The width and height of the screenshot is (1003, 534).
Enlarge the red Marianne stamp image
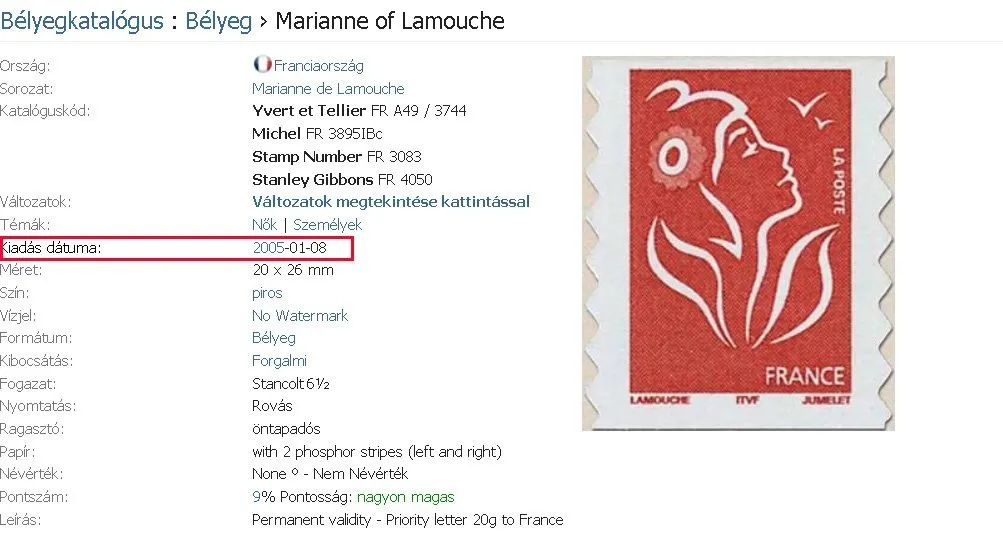coord(738,244)
